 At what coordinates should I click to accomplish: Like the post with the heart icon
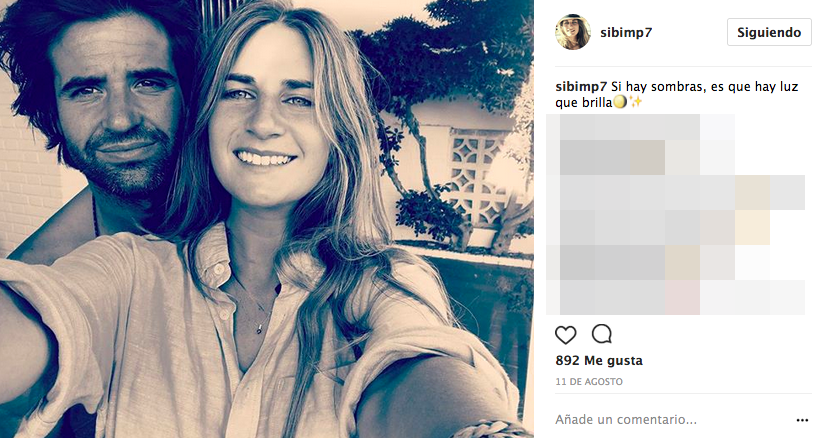click(x=566, y=334)
